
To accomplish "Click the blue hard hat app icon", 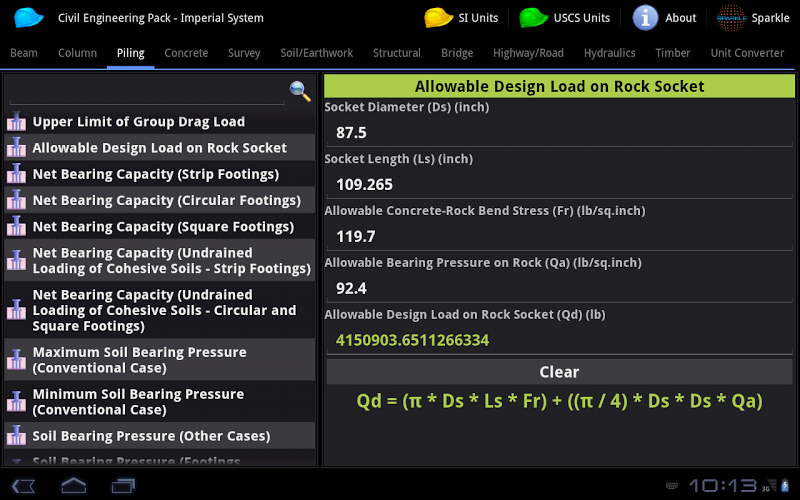I will (29, 17).
